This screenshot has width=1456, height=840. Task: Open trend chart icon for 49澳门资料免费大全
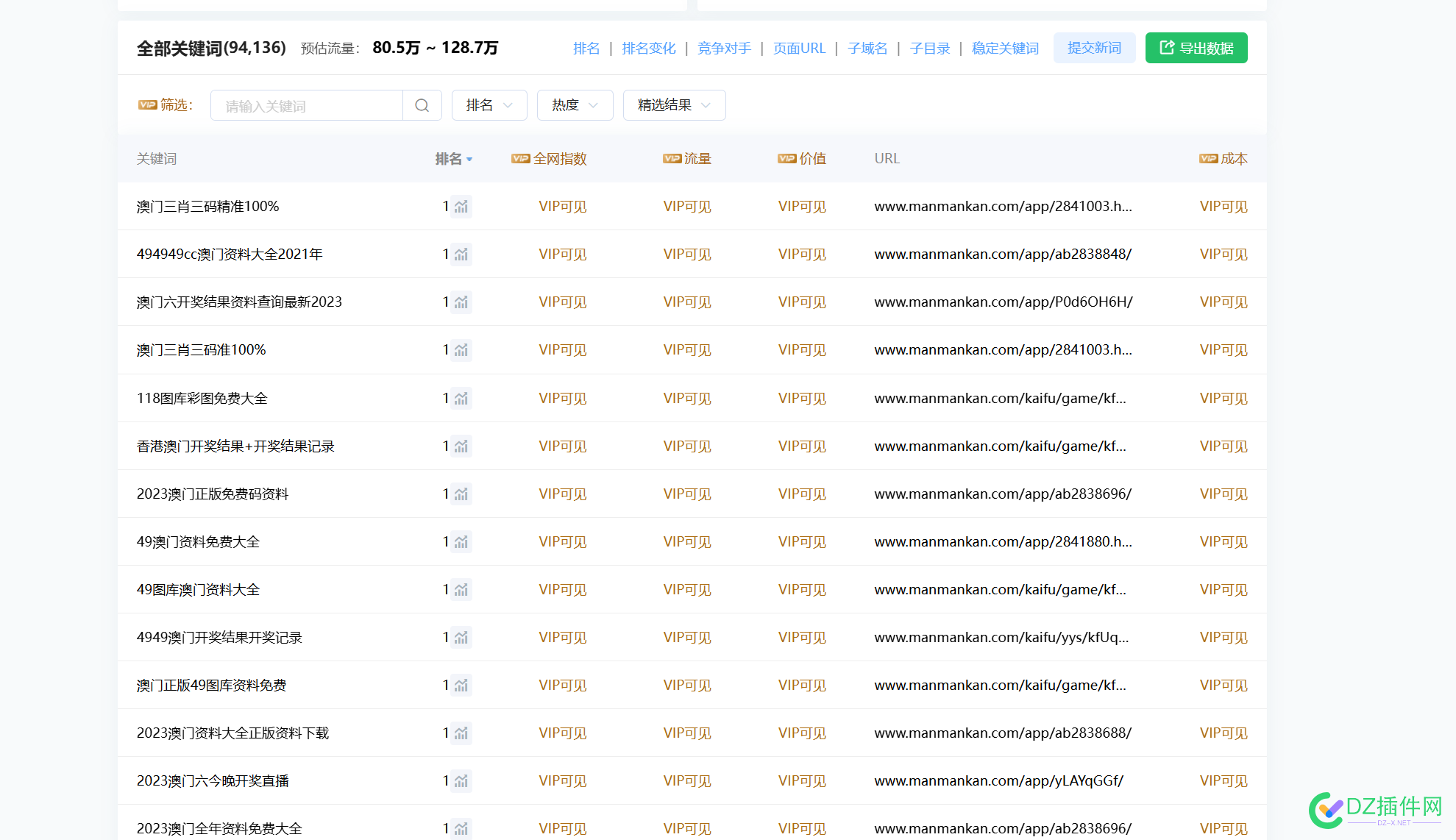click(461, 542)
